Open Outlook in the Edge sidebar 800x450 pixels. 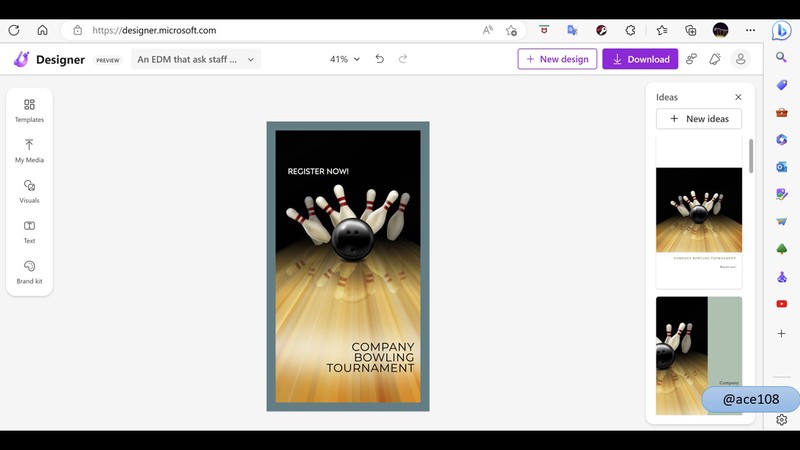(781, 166)
